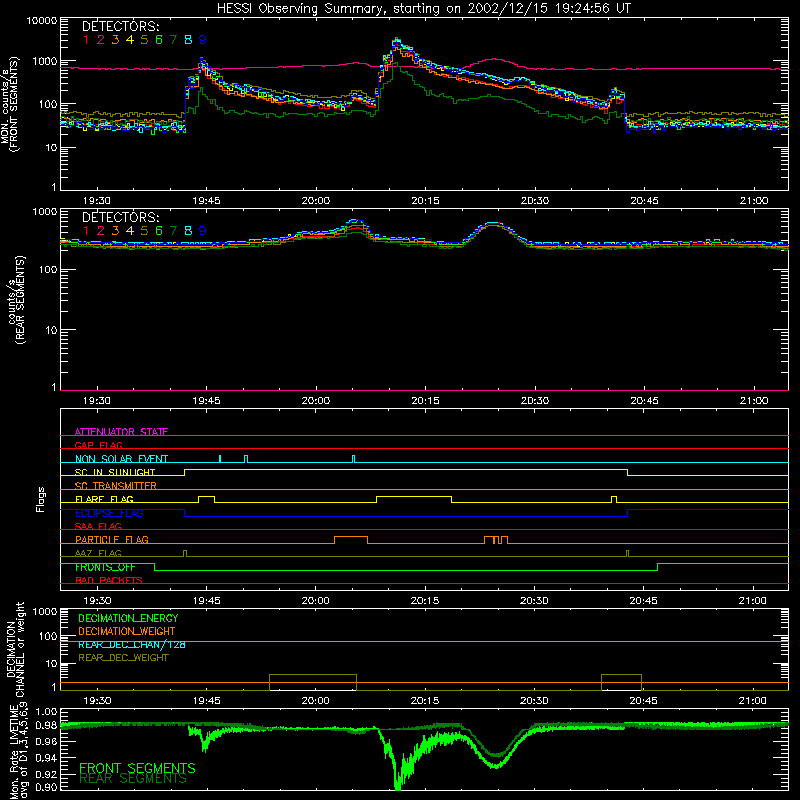Image resolution: width=800 pixels, height=800 pixels.
Task: Click detector '3' in rear segments legend
Action: coord(115,231)
